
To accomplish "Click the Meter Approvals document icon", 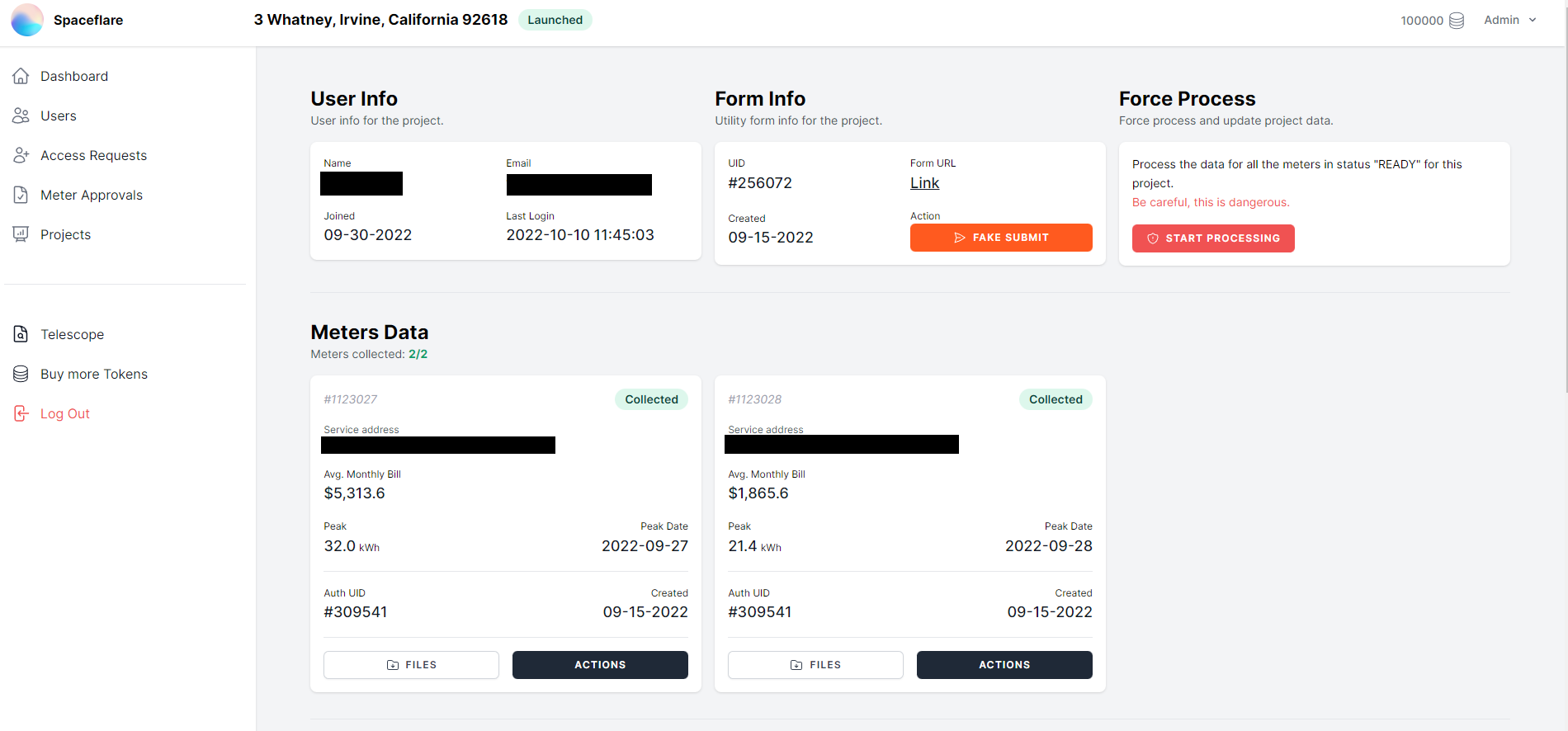I will click(x=21, y=195).
